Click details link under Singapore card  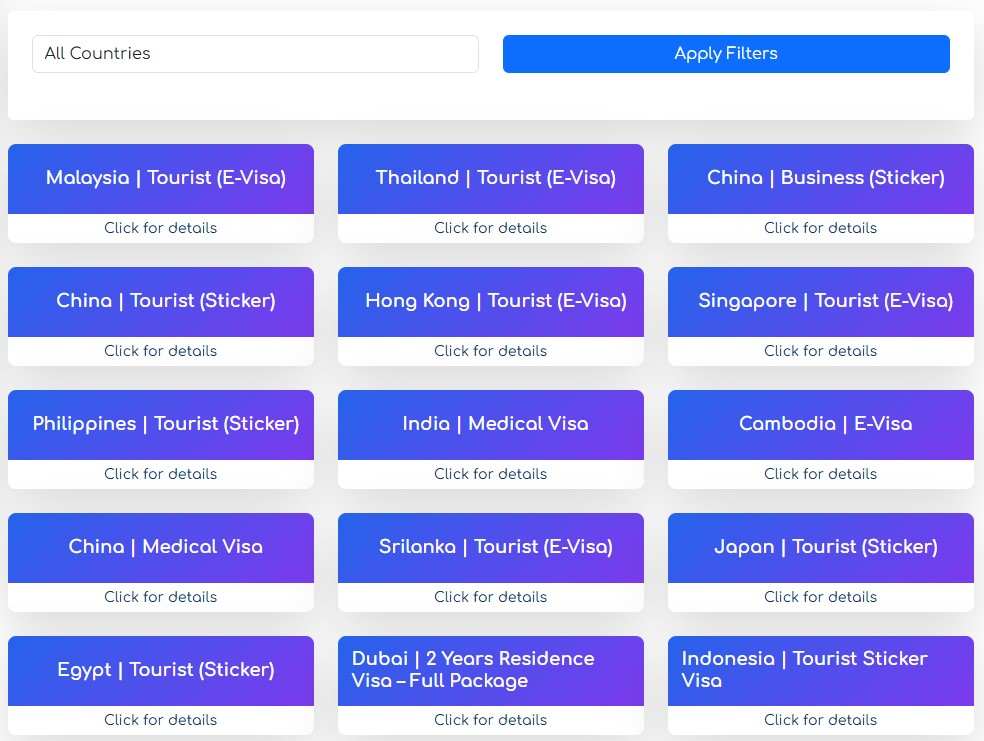click(x=821, y=351)
